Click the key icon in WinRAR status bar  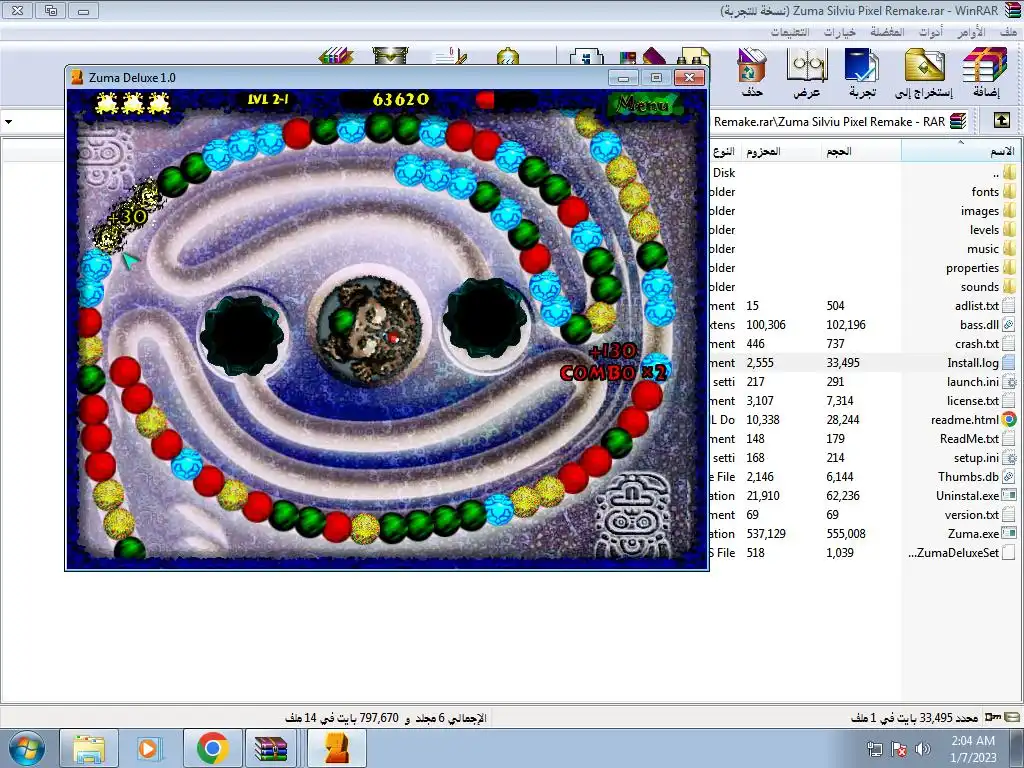(x=993, y=717)
